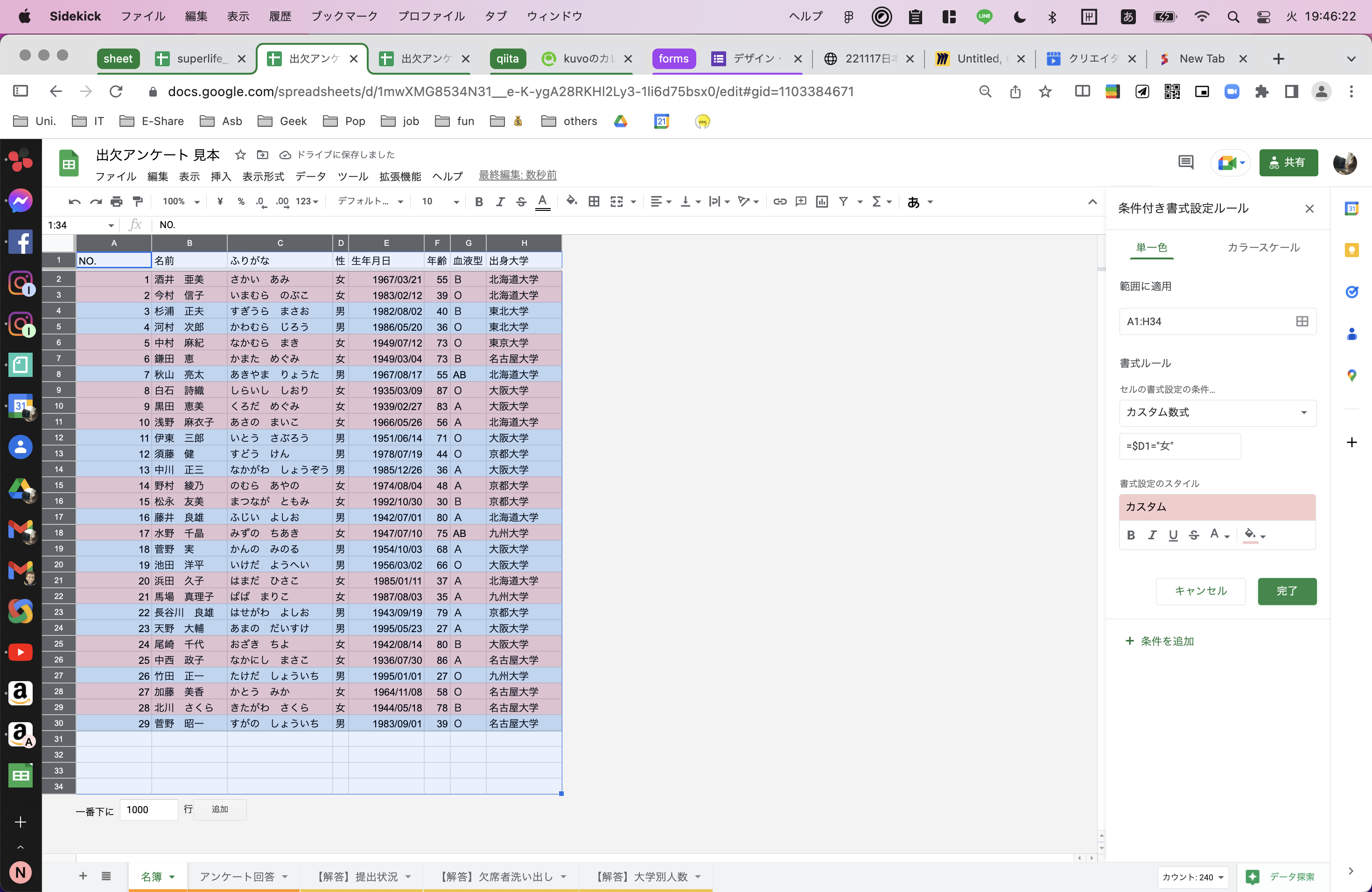The width and height of the screenshot is (1372, 892).
Task: Insert a chart from the toolbar
Action: tap(821, 202)
